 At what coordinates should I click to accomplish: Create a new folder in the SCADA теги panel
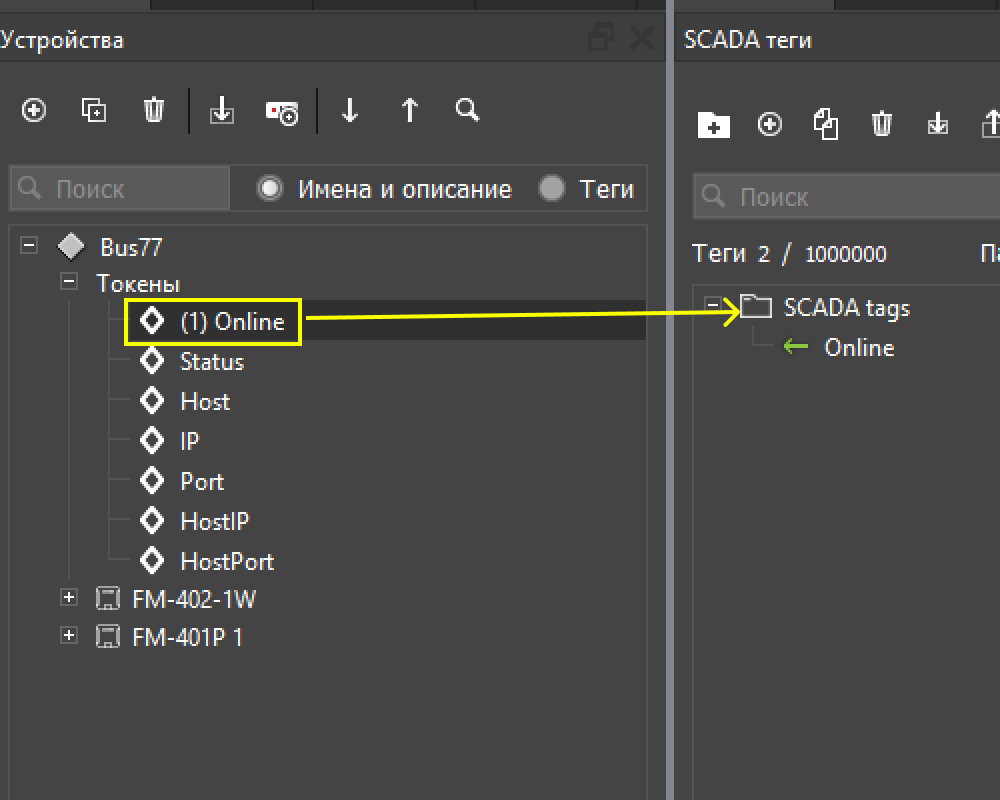tap(713, 125)
